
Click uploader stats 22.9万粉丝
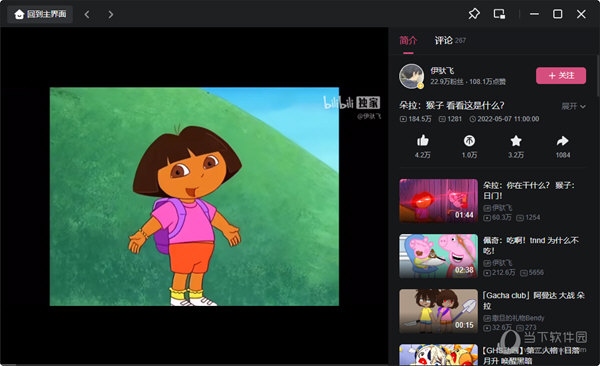[x=447, y=82]
